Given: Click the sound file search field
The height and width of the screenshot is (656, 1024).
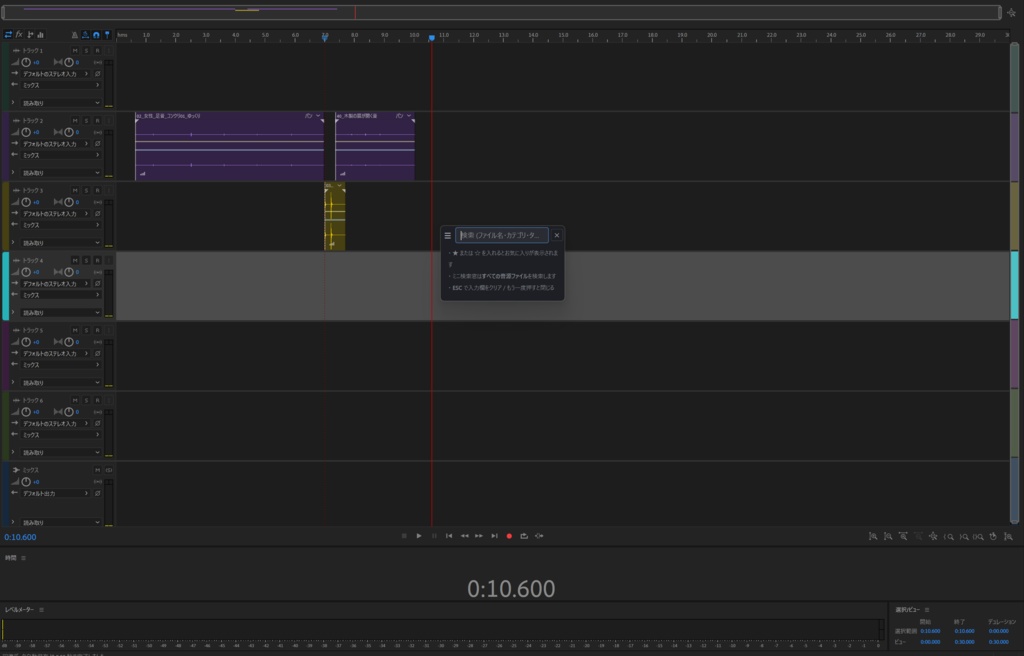Looking at the screenshot, I should (502, 235).
